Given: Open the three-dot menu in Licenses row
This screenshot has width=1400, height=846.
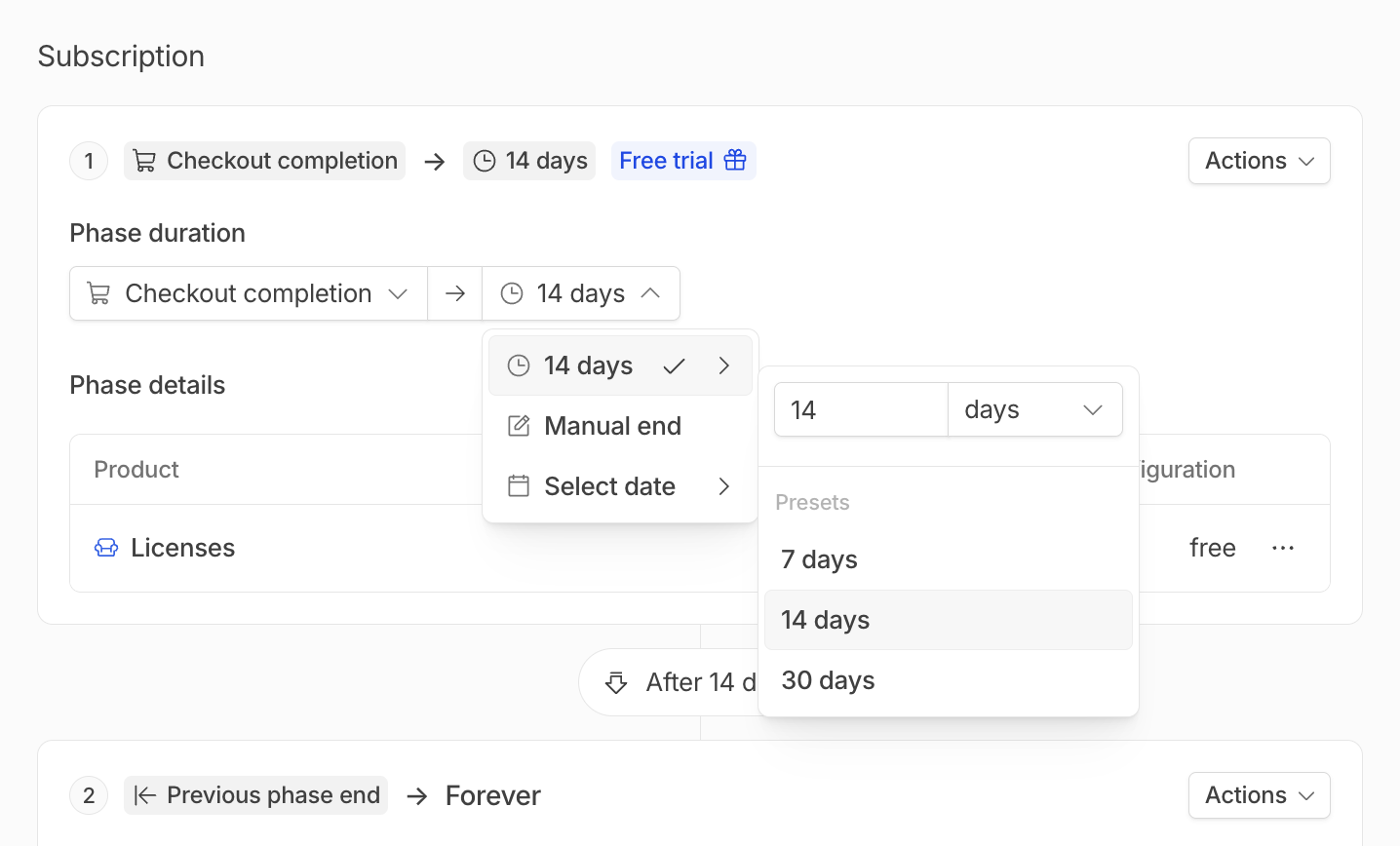Looking at the screenshot, I should coord(1283,548).
